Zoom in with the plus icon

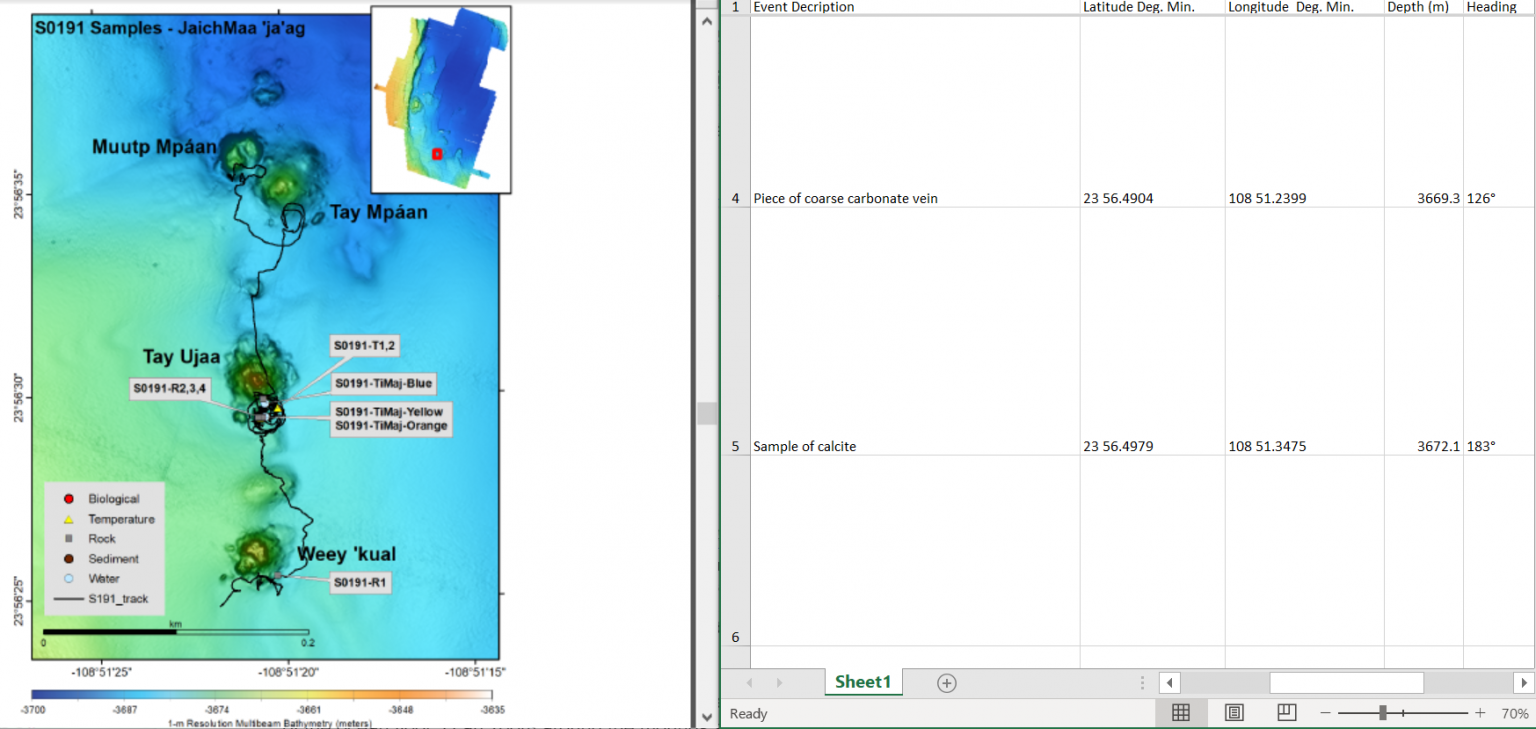tap(1480, 713)
